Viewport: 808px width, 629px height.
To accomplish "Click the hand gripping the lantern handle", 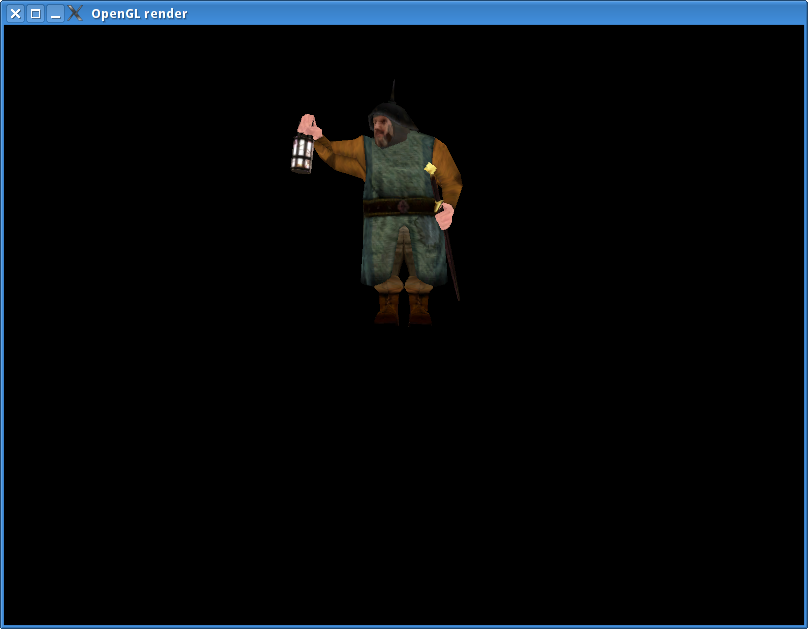I will pyautogui.click(x=309, y=125).
